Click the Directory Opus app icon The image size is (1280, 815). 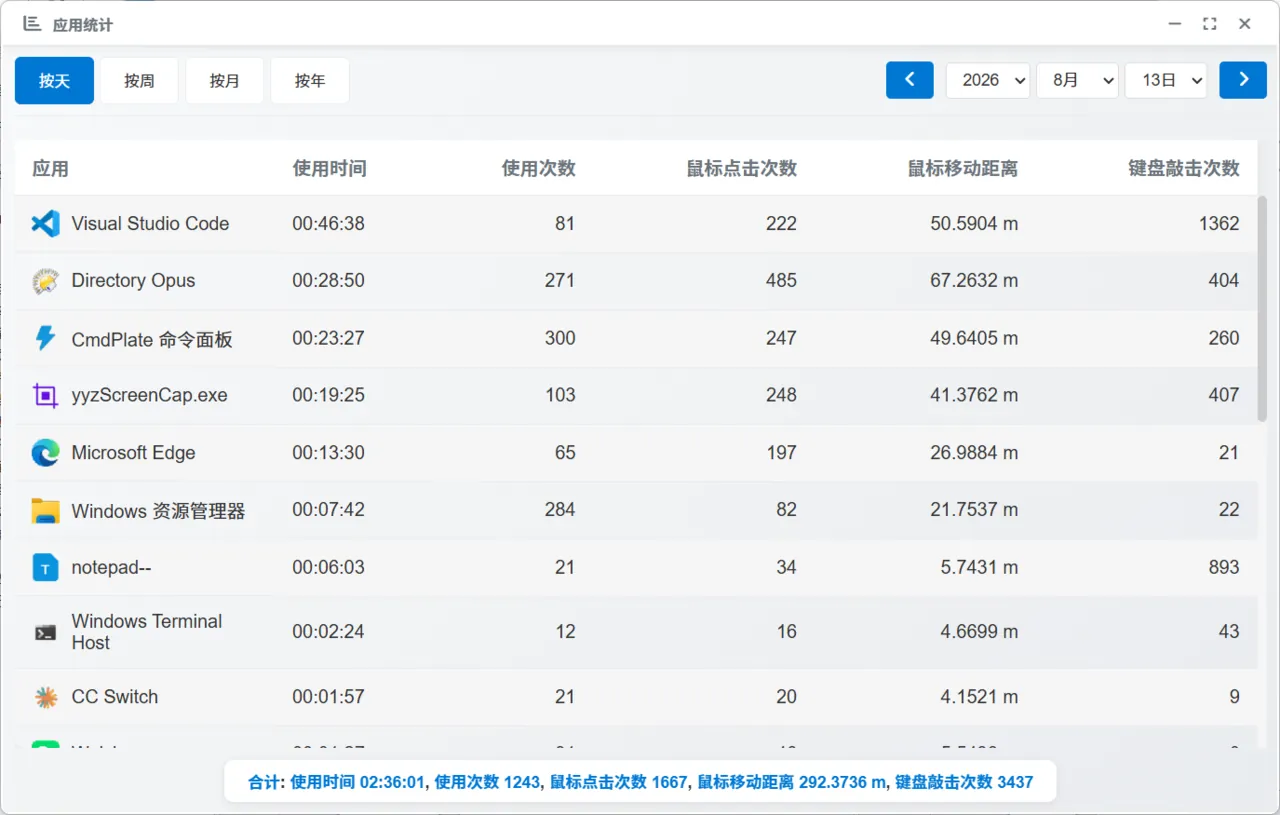pos(46,281)
